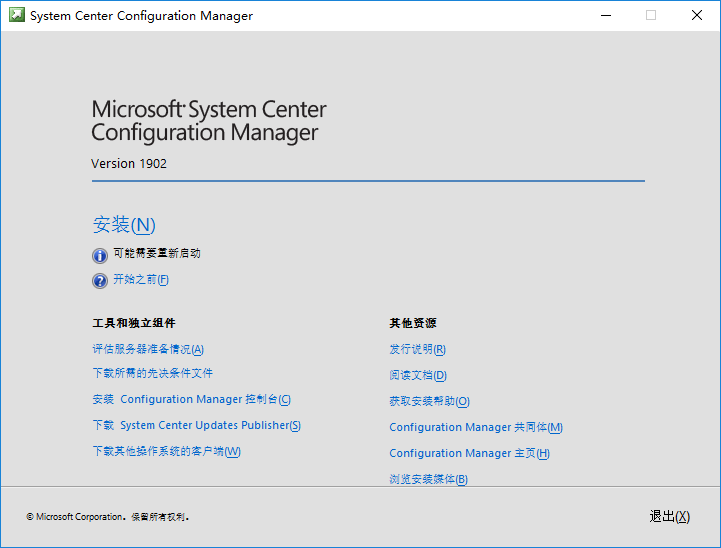Open the 开始之前(F) link
This screenshot has height=548, width=721.
141,280
